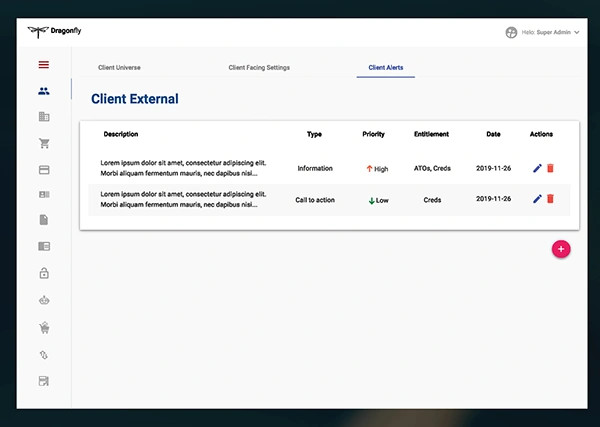Click the globe avatar icon beside Super Admin

(x=511, y=33)
